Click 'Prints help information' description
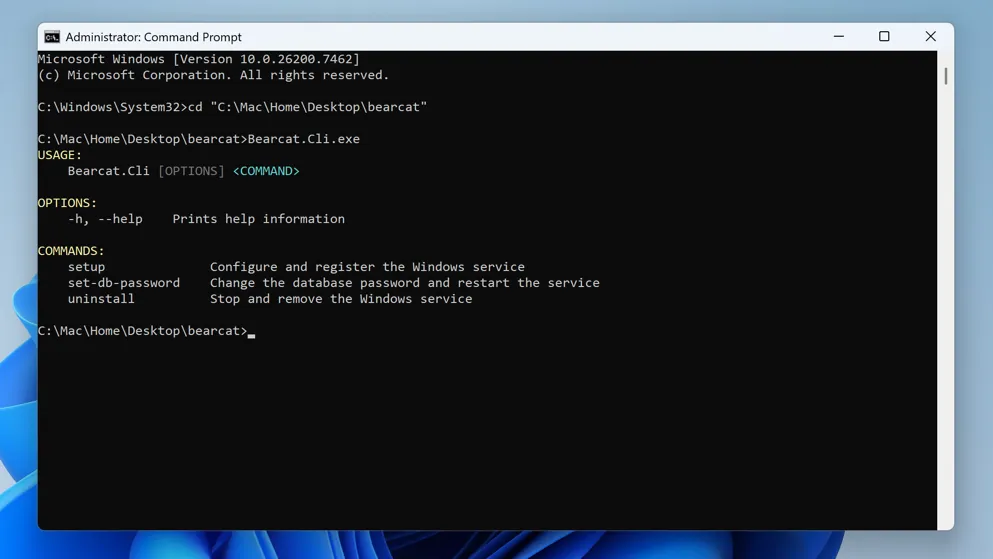 [x=258, y=219]
